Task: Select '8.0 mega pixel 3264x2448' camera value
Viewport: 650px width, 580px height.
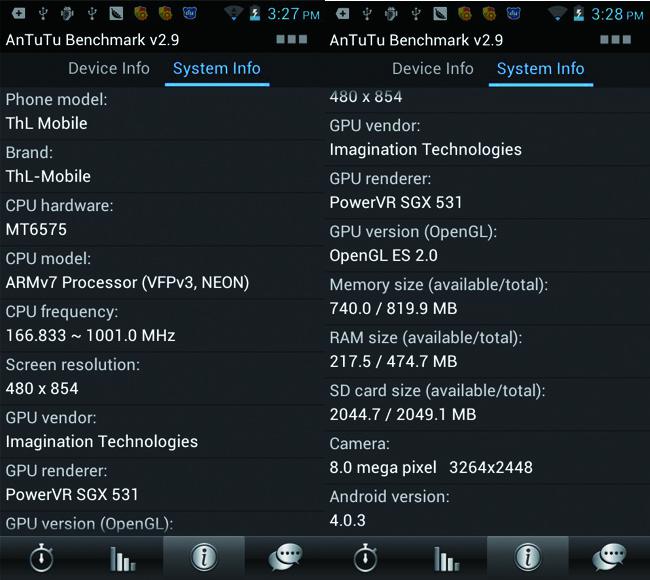Action: point(431,468)
